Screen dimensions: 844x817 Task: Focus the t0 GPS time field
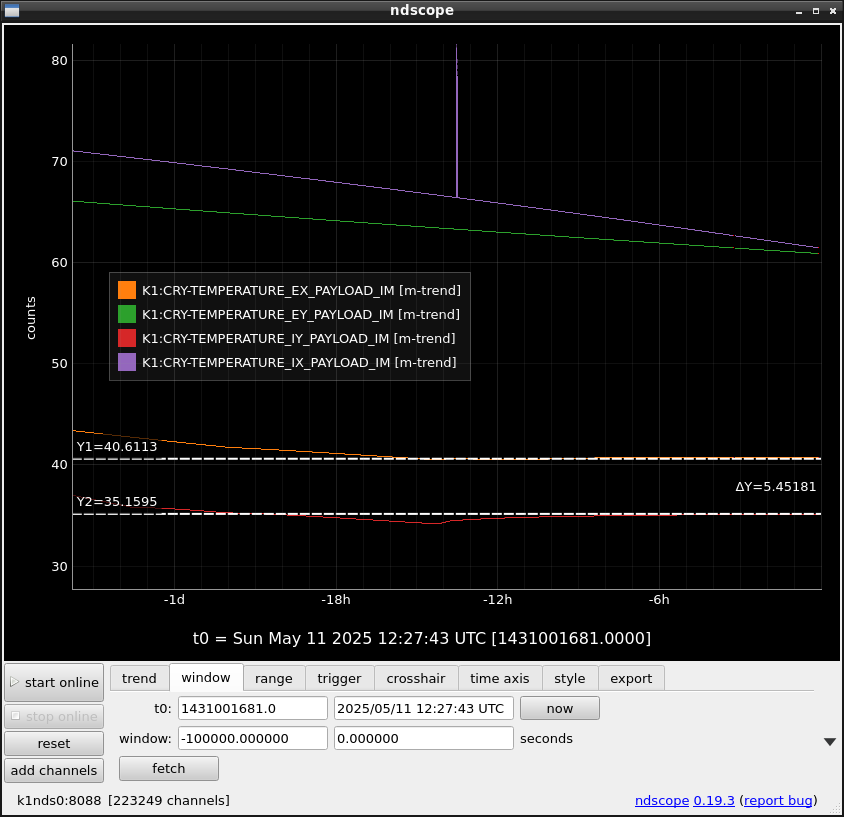[253, 708]
